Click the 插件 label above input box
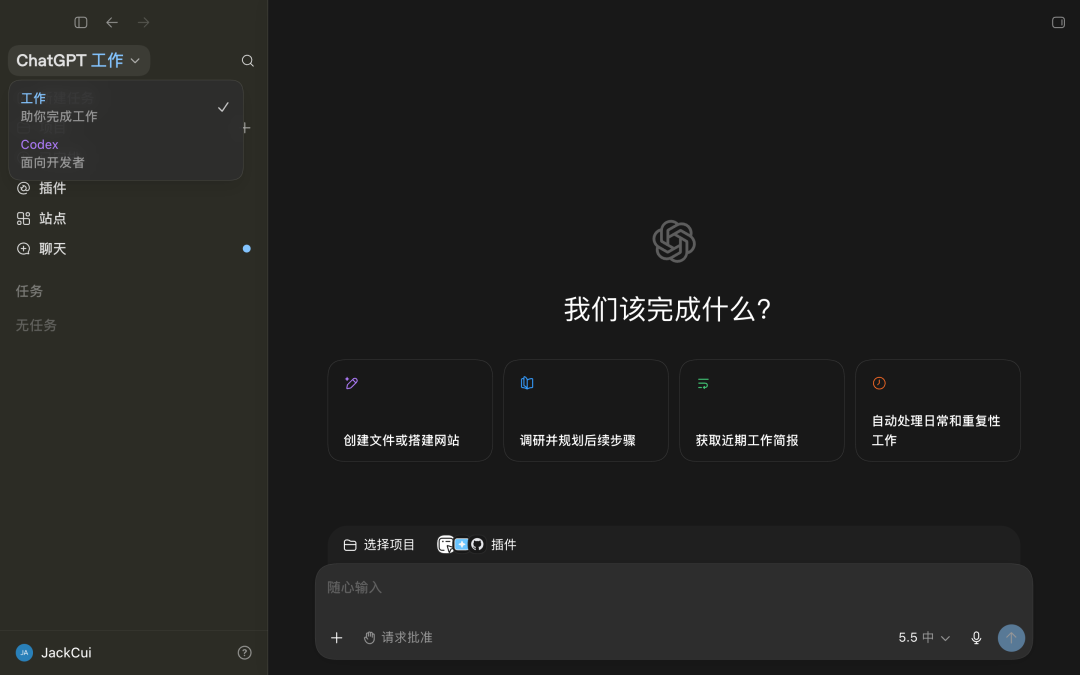Screen dimensions: 1080x675 [x=503, y=545]
